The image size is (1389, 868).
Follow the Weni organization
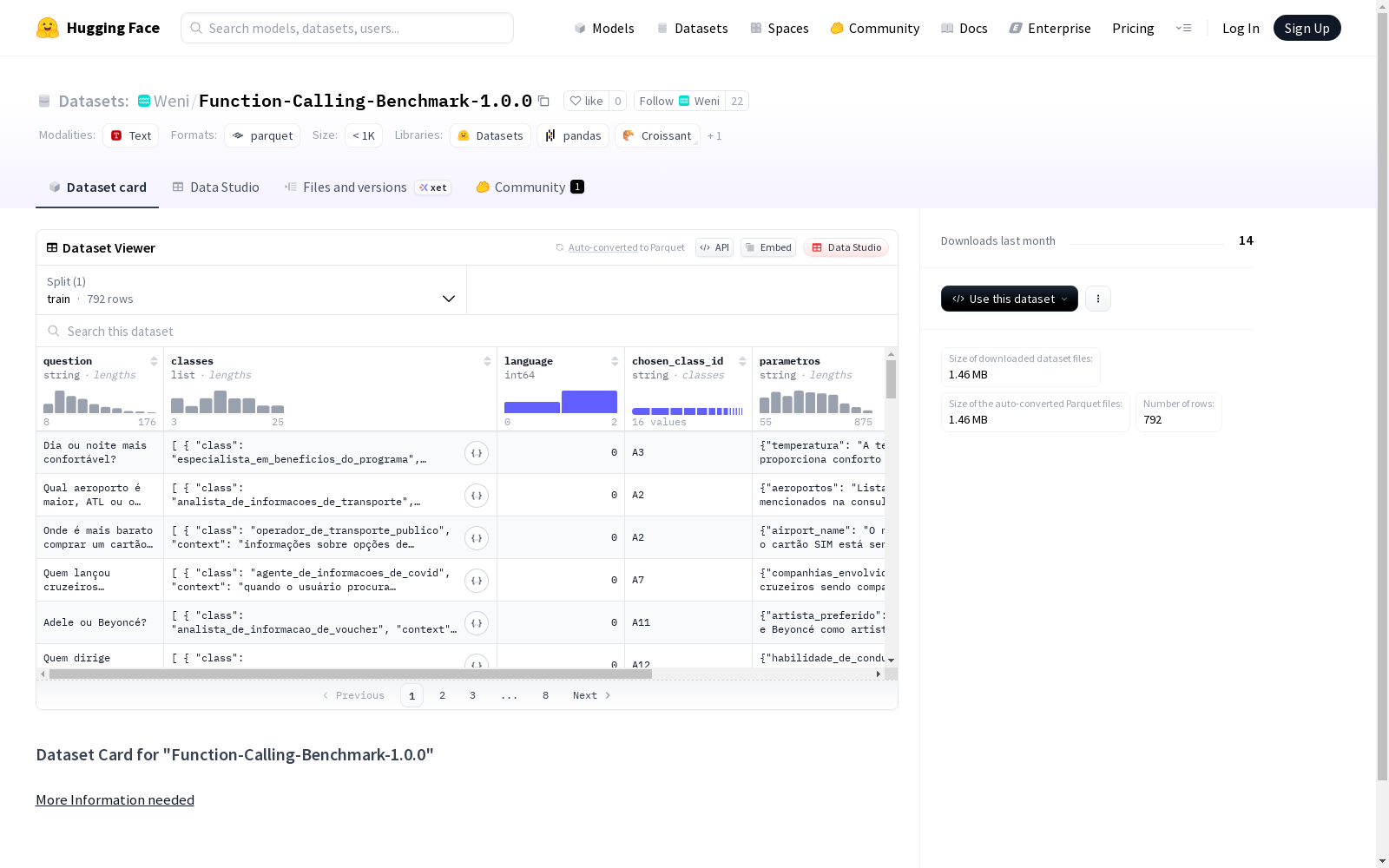[x=680, y=101]
